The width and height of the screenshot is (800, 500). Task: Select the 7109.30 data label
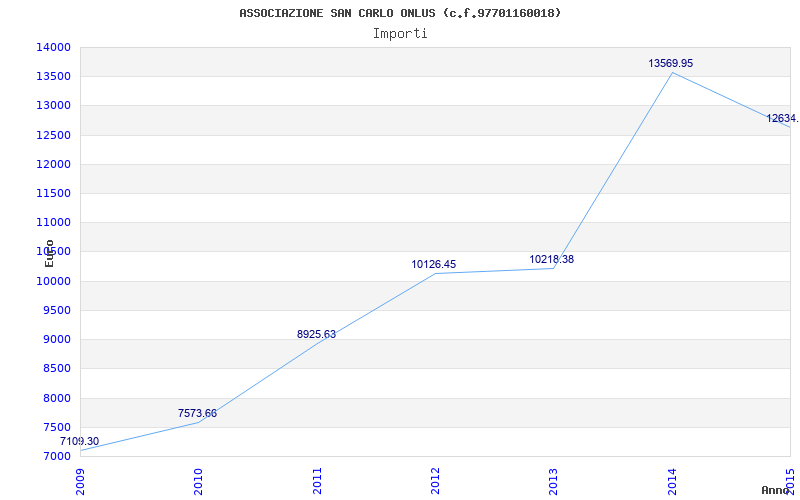(x=80, y=441)
